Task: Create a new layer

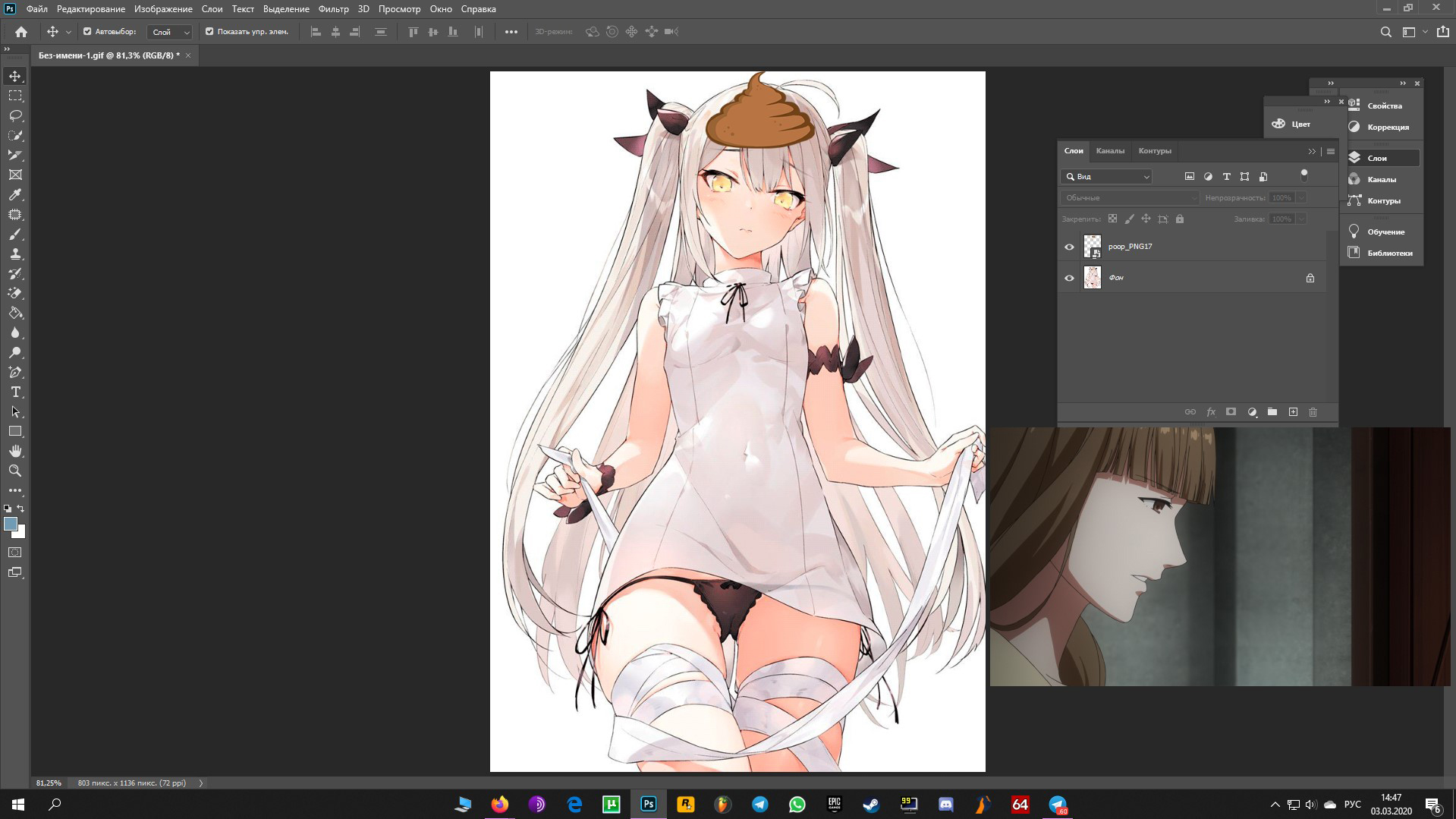Action: click(1293, 412)
